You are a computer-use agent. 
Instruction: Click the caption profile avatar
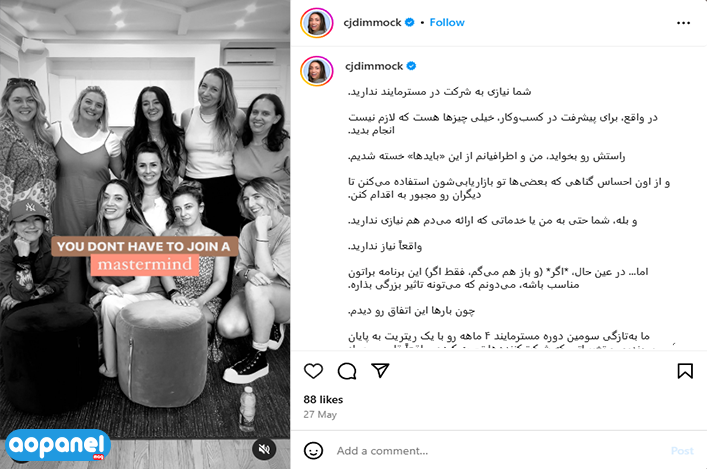(x=317, y=71)
